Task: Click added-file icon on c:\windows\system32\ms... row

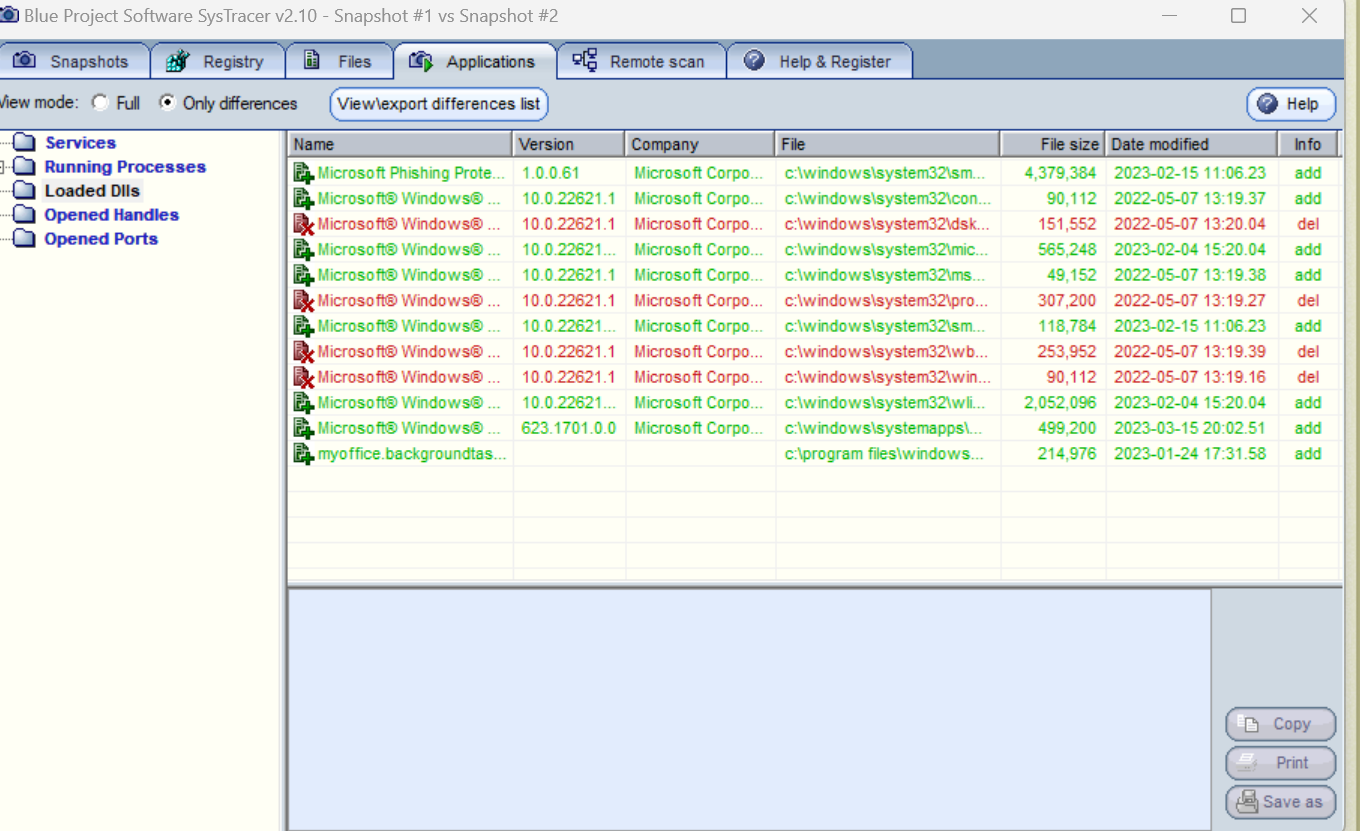Action: point(303,275)
